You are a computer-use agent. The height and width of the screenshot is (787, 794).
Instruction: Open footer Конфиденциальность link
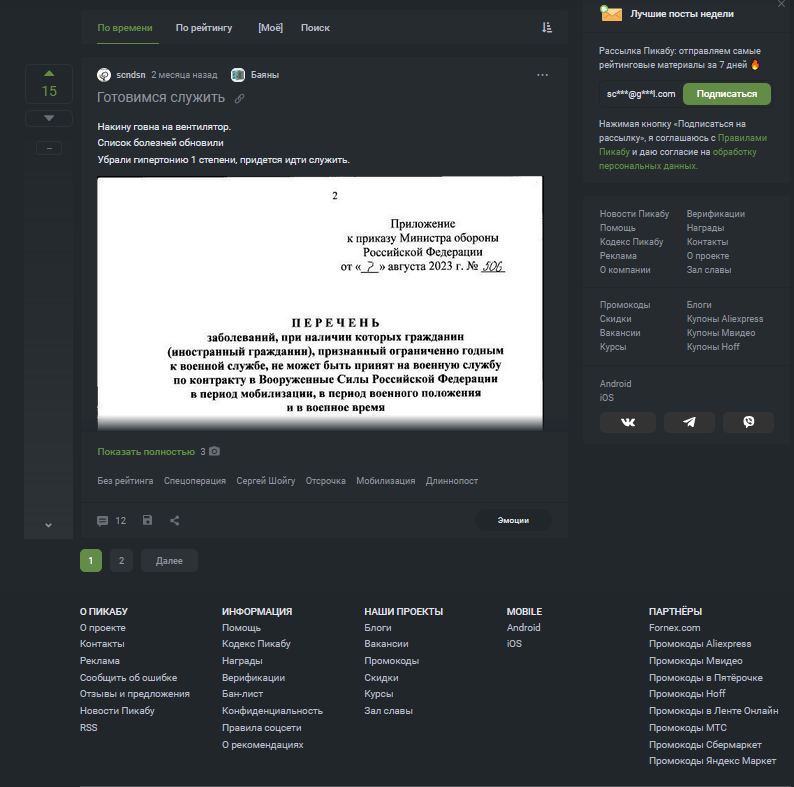pyautogui.click(x=272, y=711)
